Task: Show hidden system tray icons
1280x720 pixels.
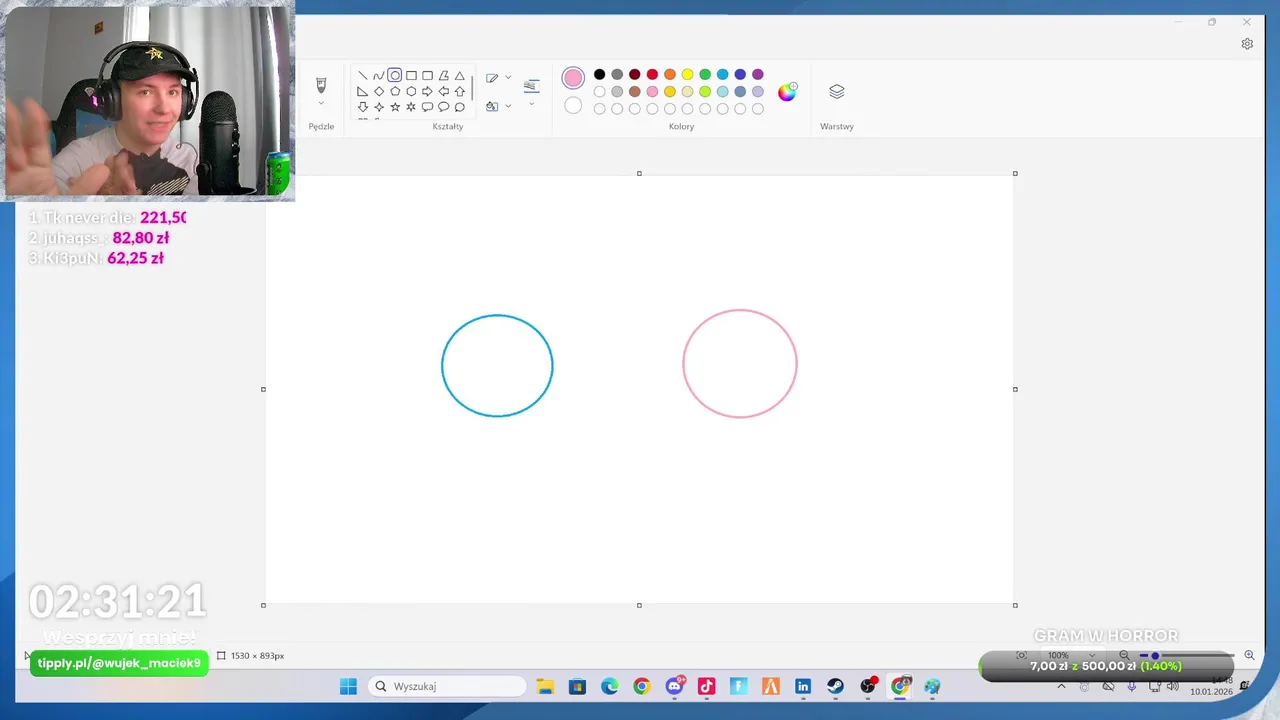Action: point(1061,686)
